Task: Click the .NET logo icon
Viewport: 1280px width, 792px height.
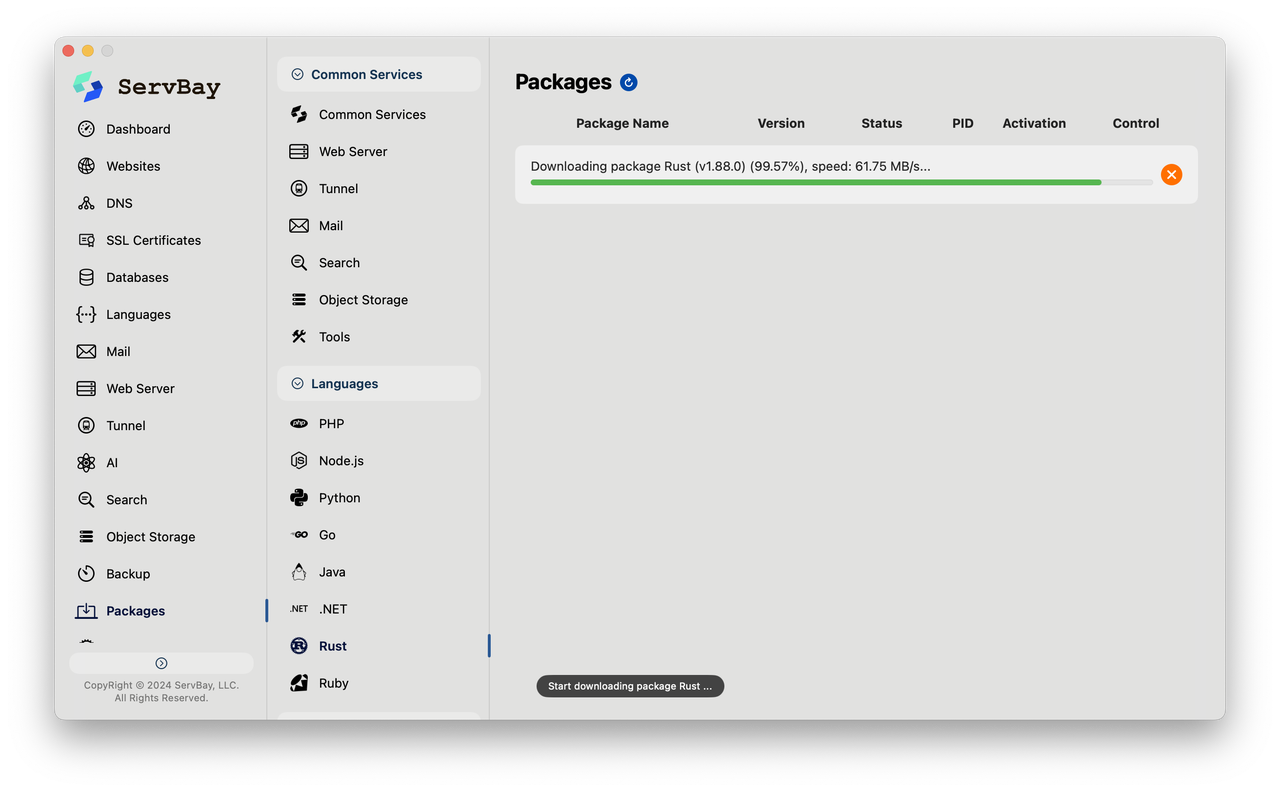Action: click(x=299, y=608)
